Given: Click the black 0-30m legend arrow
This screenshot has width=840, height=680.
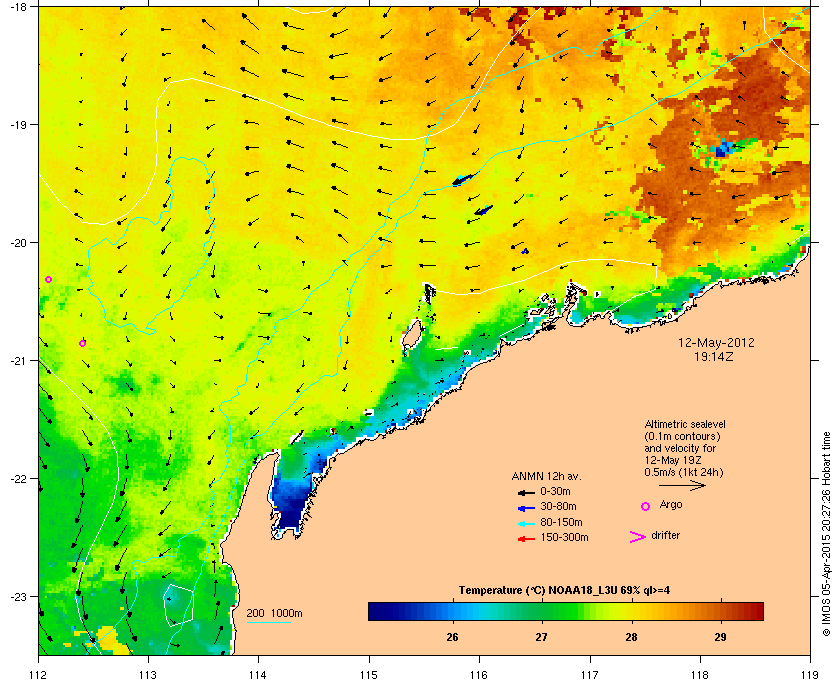Looking at the screenshot, I should [x=526, y=492].
